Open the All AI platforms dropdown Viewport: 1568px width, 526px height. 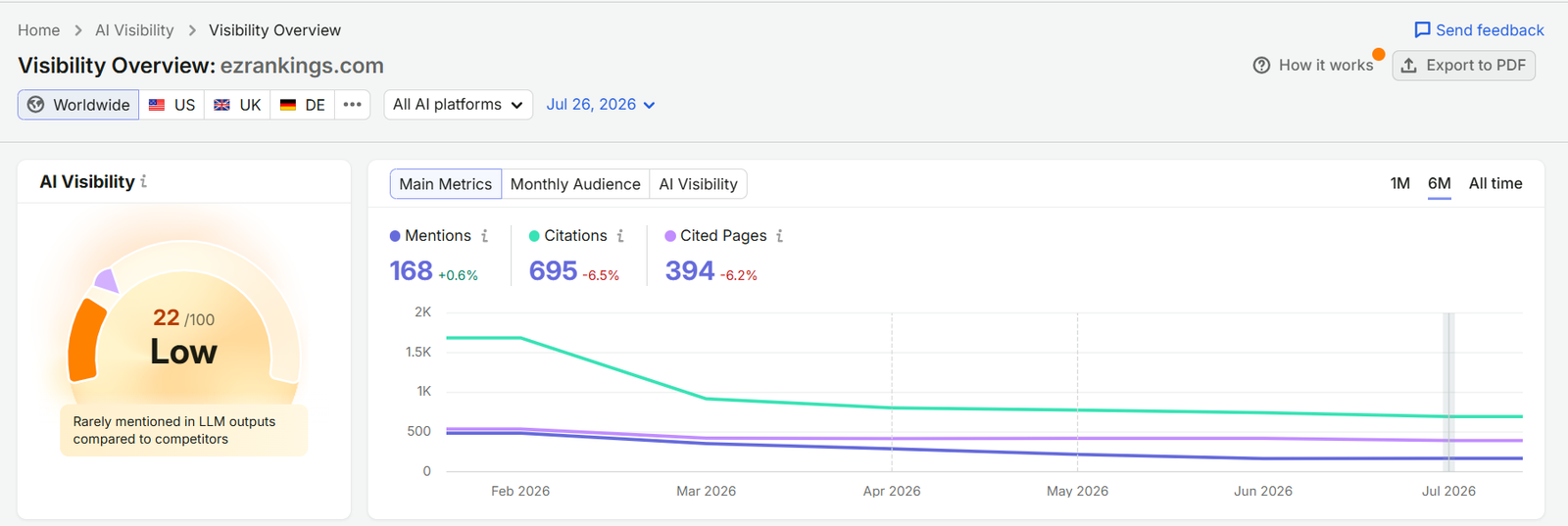(x=459, y=105)
